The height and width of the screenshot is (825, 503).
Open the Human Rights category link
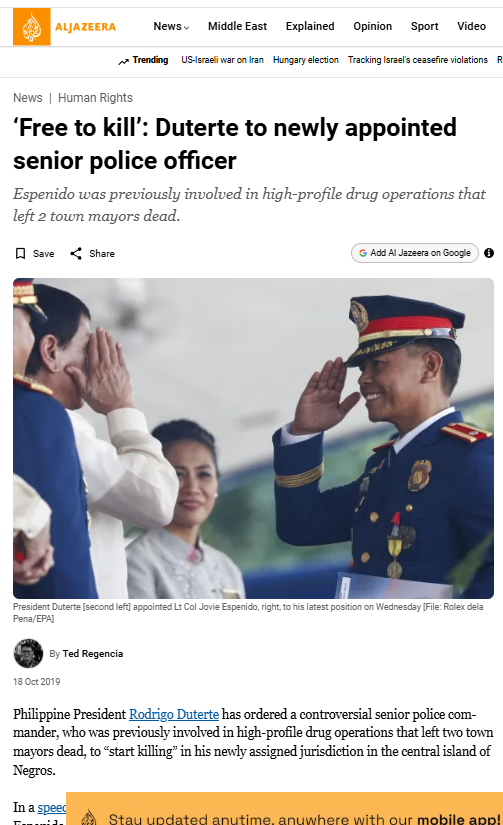(95, 98)
